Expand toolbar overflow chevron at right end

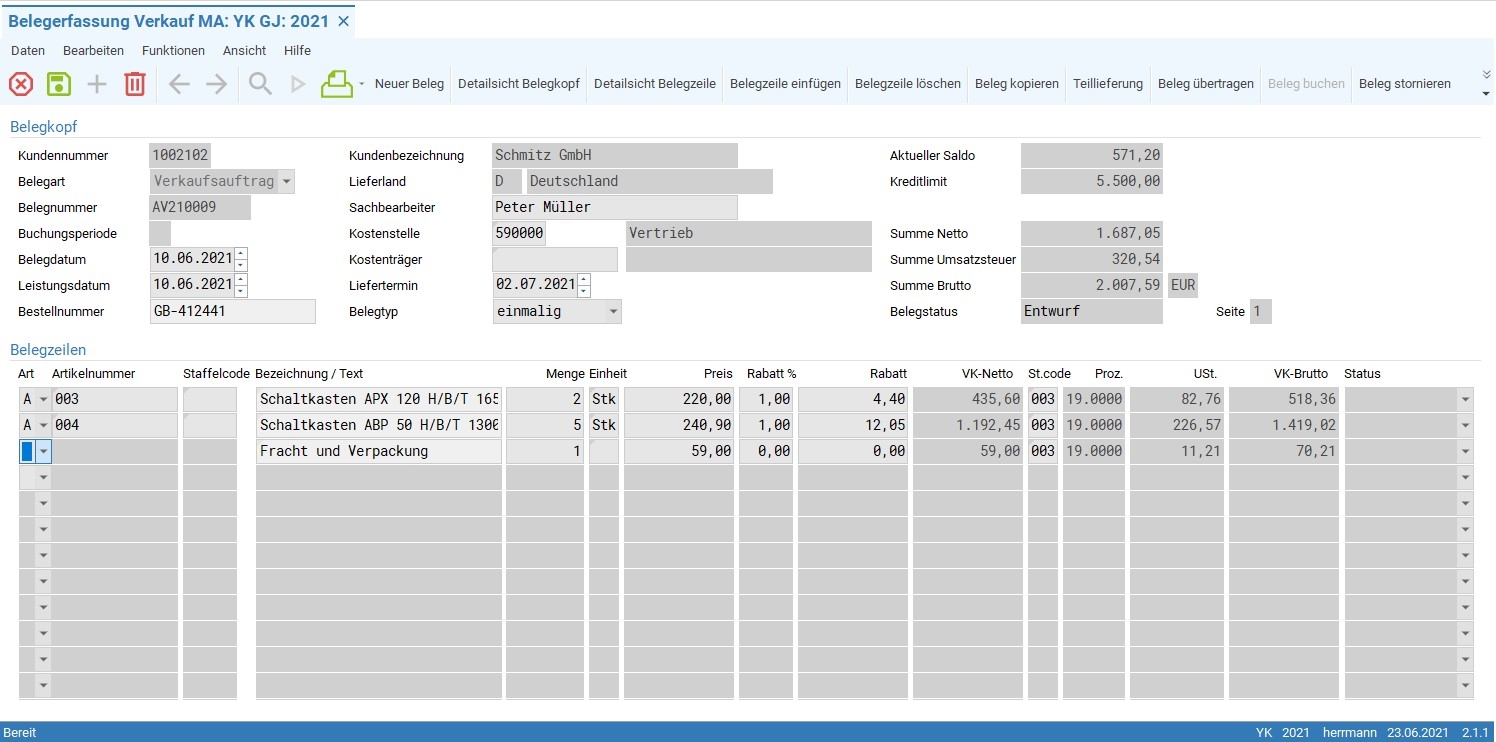point(1485,75)
